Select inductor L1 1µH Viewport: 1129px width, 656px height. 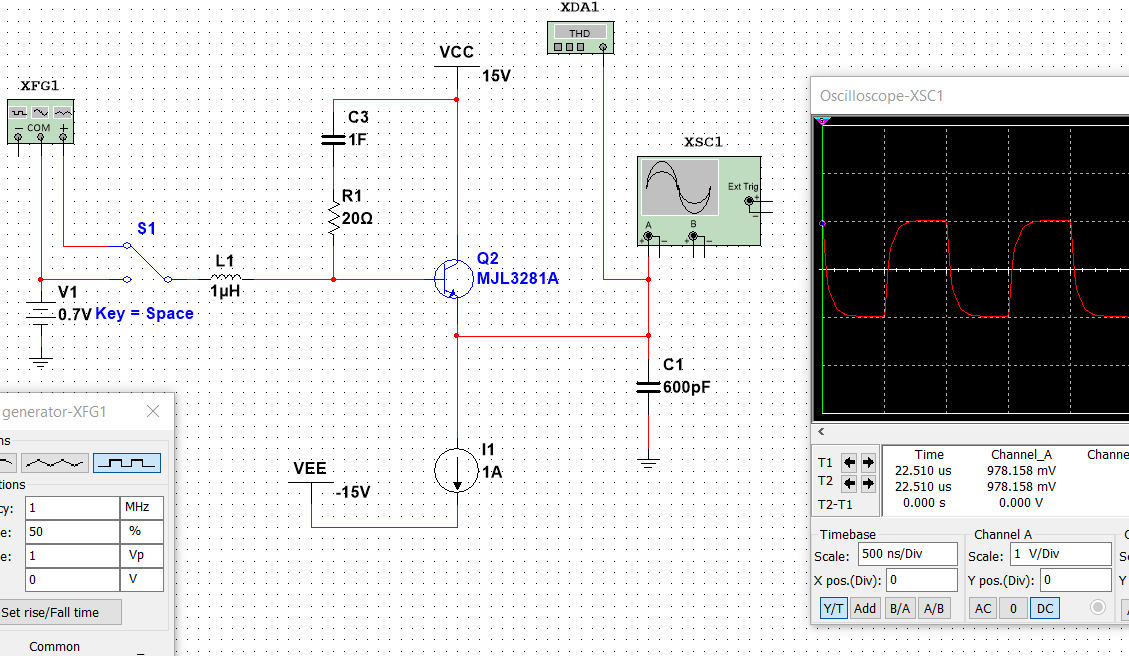pyautogui.click(x=225, y=277)
